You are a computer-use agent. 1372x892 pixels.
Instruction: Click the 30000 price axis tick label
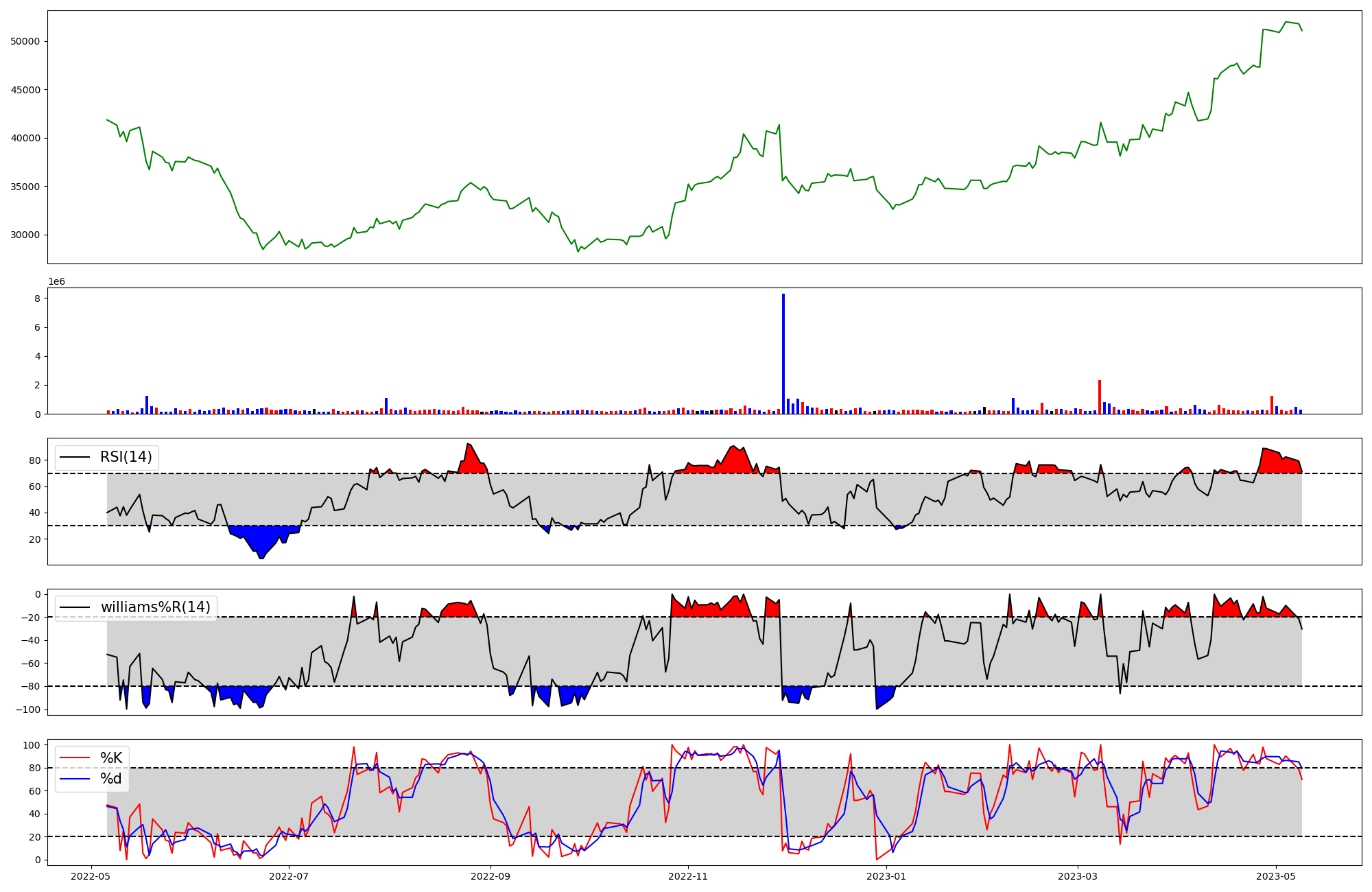coord(25,235)
